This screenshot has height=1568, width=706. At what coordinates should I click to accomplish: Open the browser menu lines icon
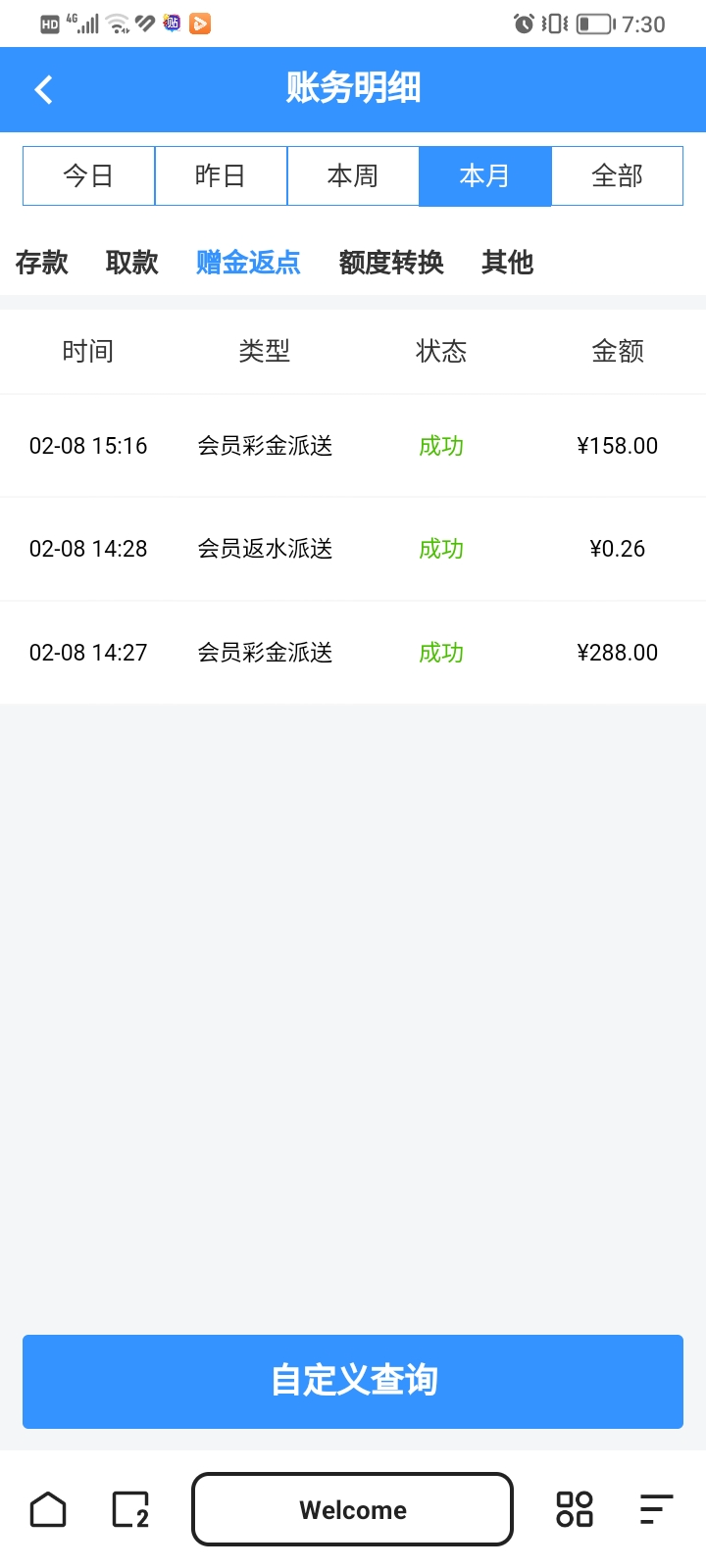coord(656,1510)
